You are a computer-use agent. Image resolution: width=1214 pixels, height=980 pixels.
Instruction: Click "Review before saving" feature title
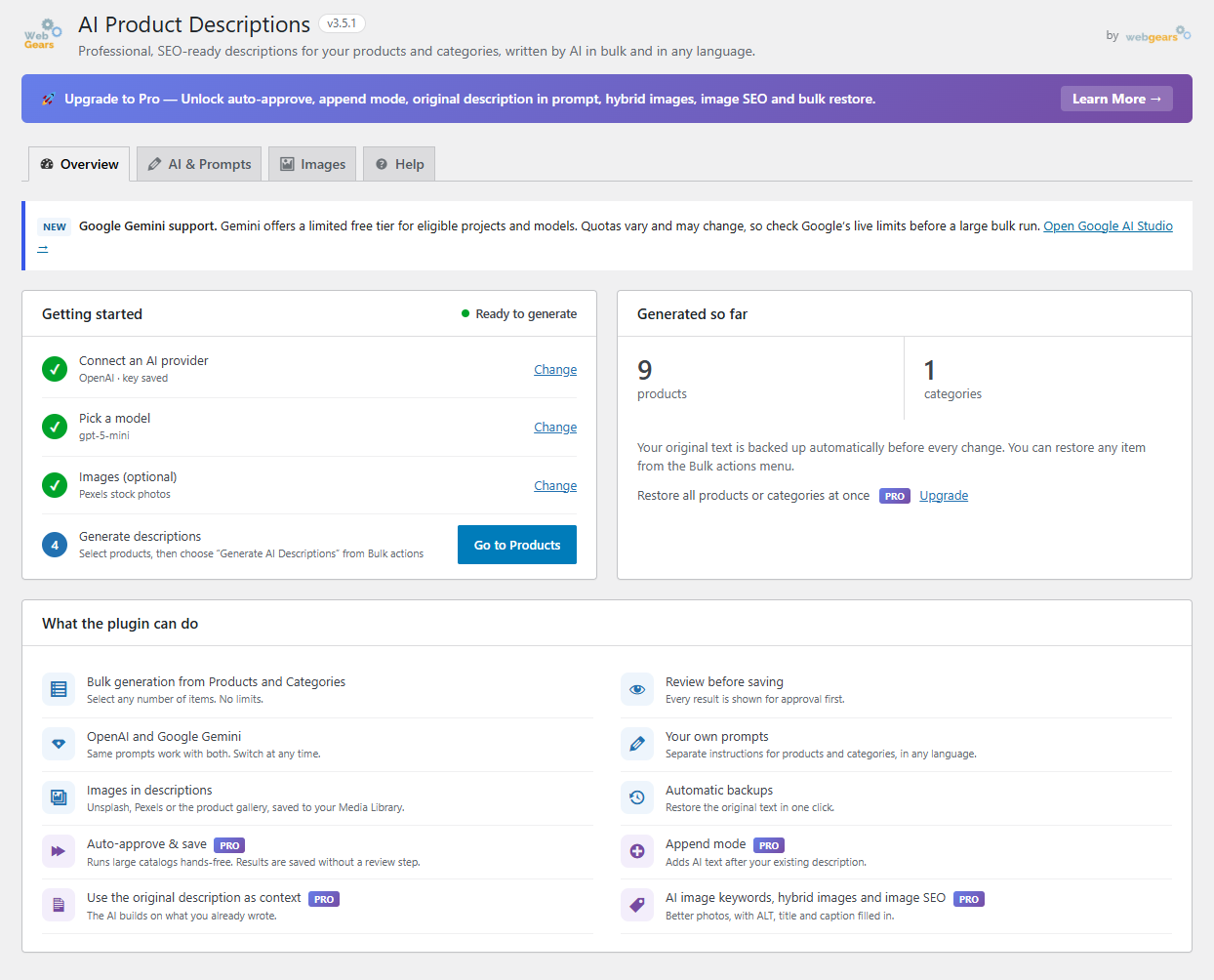tap(724, 681)
